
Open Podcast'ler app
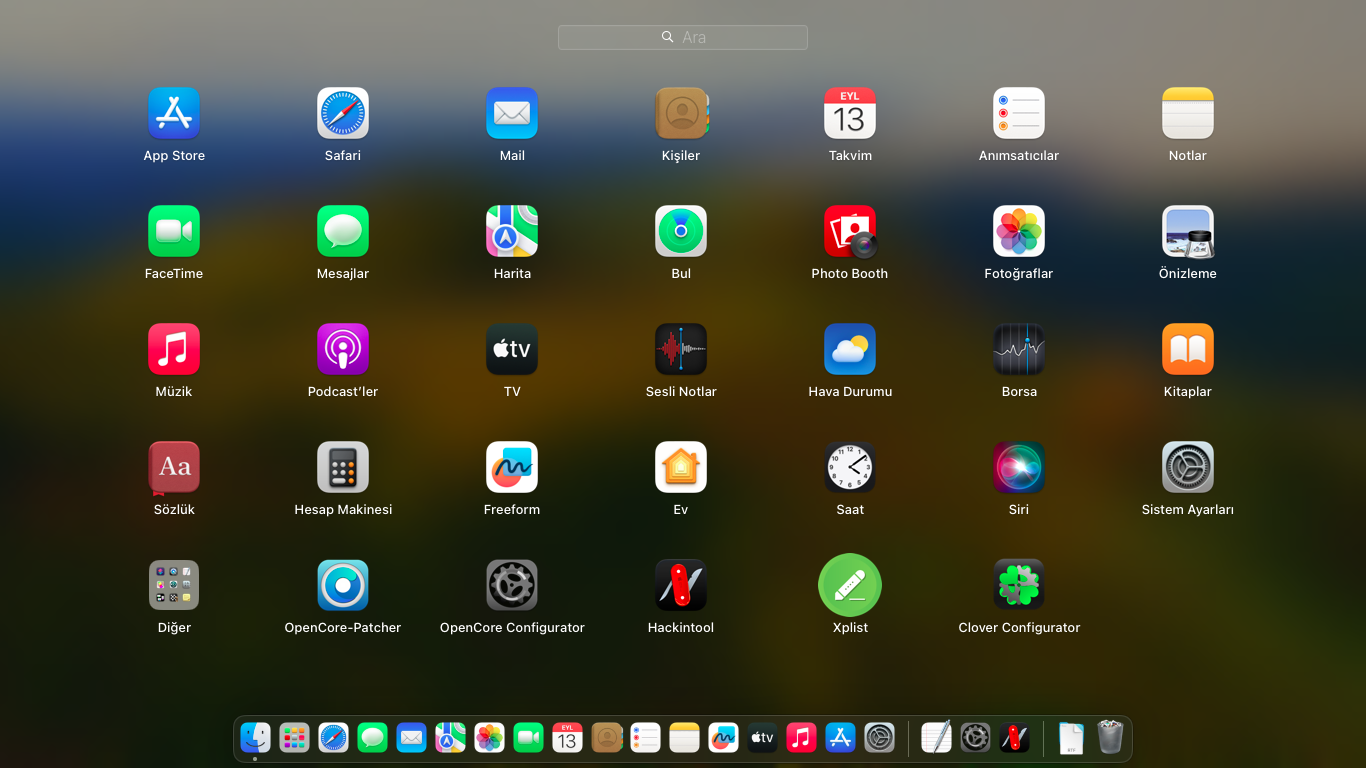pyautogui.click(x=343, y=350)
